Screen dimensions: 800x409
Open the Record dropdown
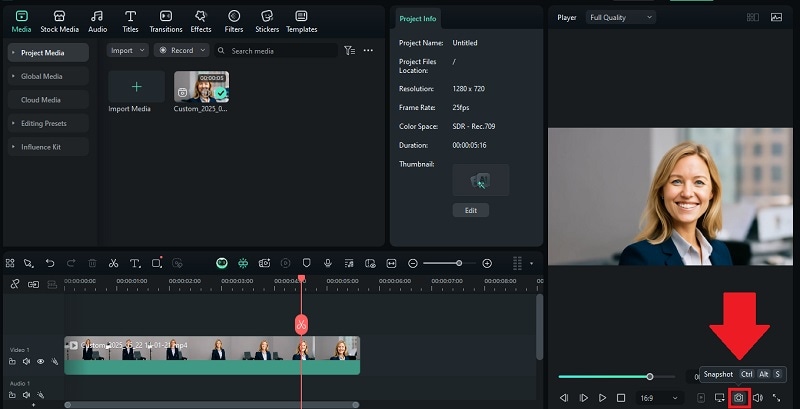click(182, 50)
